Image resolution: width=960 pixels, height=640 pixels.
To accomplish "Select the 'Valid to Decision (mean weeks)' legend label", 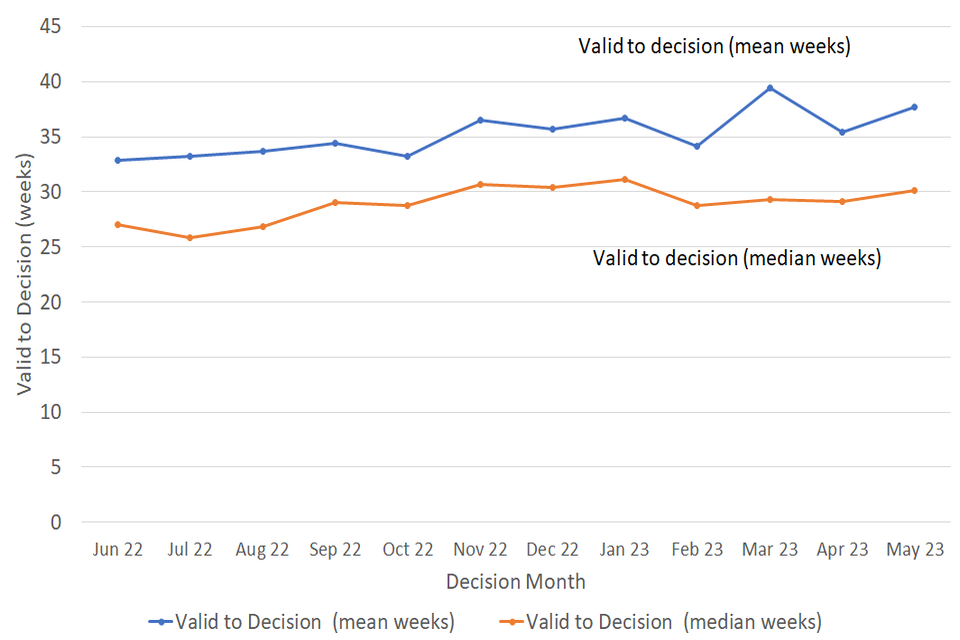I will [314, 621].
